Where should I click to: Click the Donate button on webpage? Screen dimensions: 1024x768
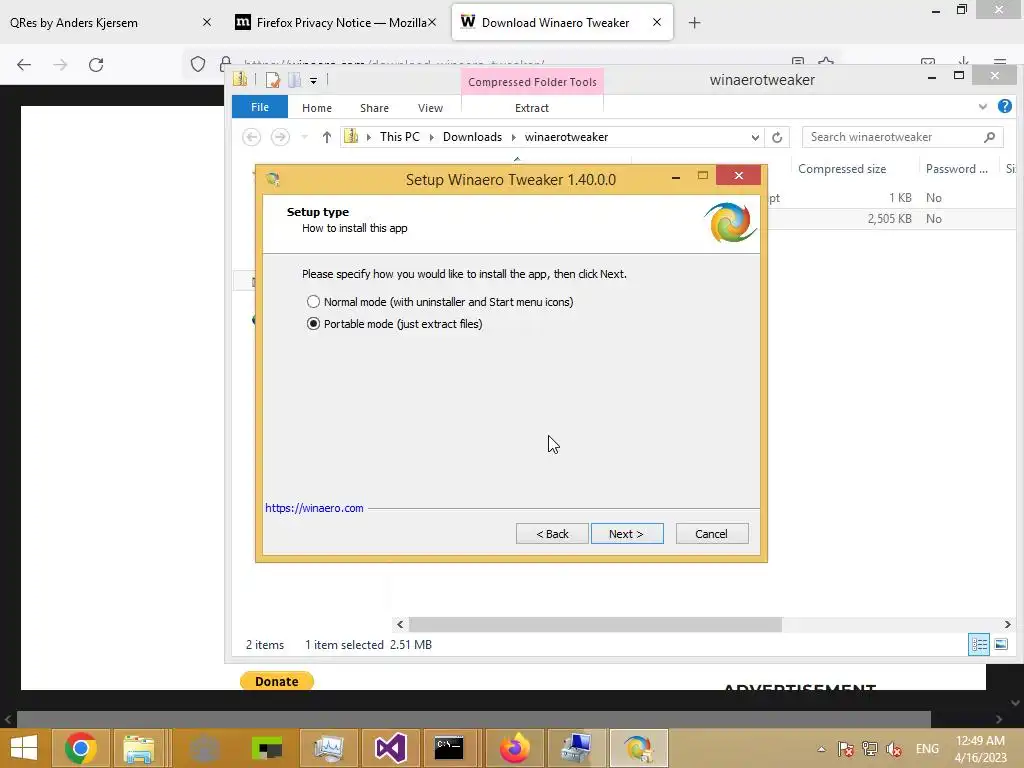tap(277, 681)
